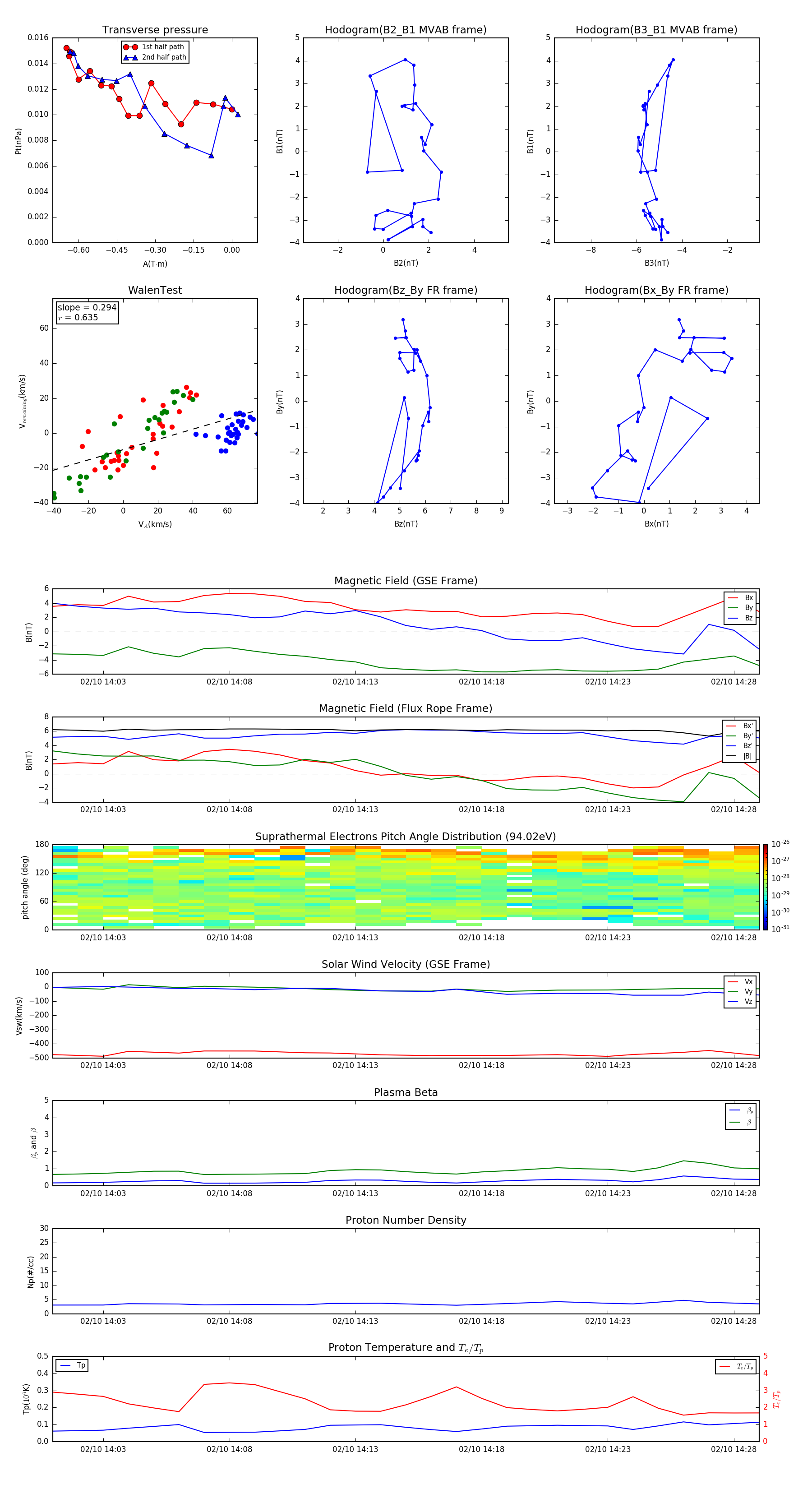Click the "r = 0.635" annotation
The image size is (812, 1489).
click(x=78, y=317)
